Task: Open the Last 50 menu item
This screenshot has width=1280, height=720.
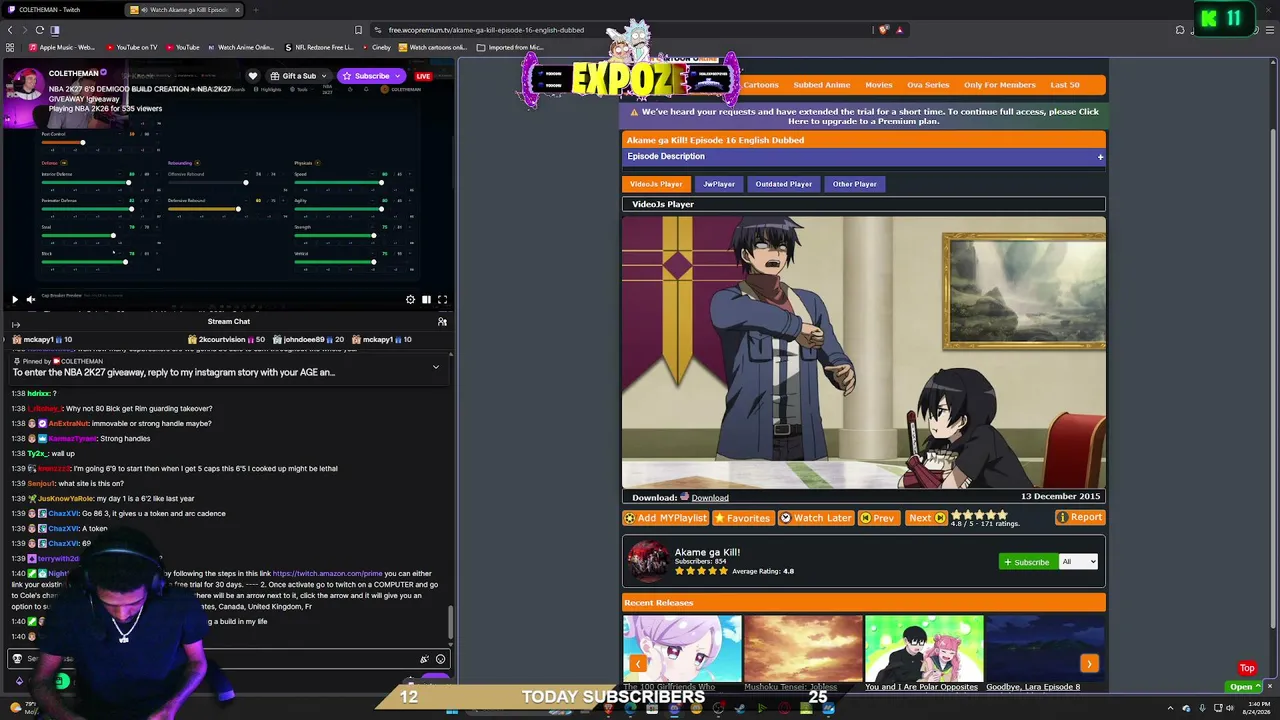Action: (x=1065, y=85)
